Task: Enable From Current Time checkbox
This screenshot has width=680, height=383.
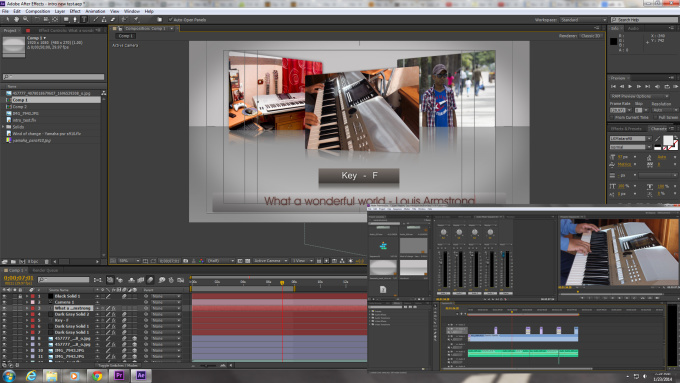Action: (612, 118)
